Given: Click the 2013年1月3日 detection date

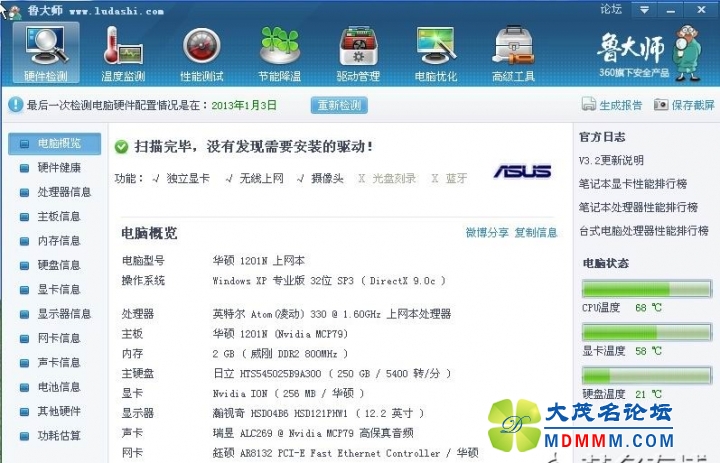Looking at the screenshot, I should pyautogui.click(x=244, y=105).
